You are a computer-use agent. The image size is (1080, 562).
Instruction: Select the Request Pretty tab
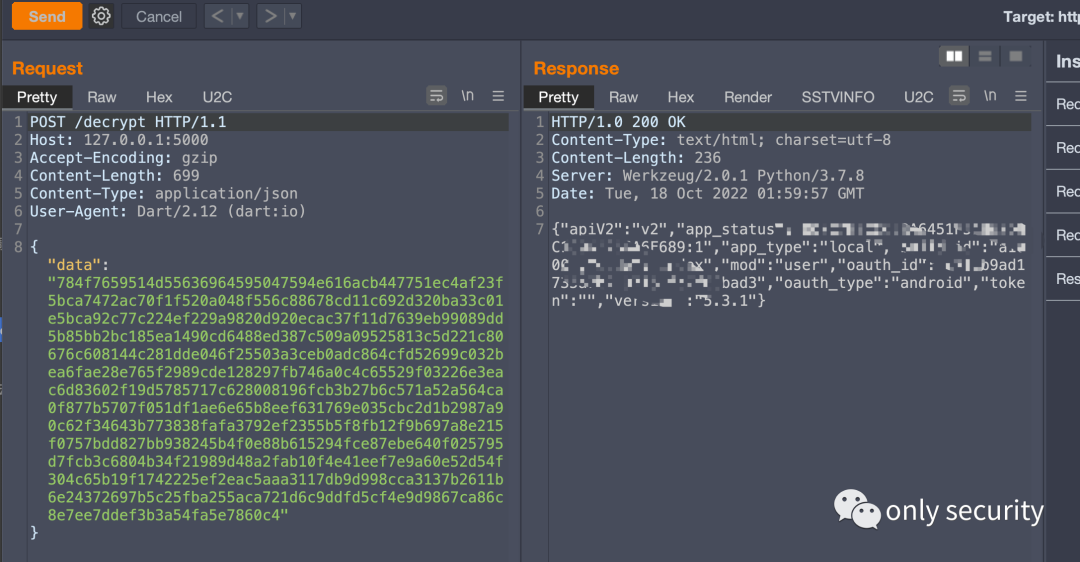pos(37,97)
